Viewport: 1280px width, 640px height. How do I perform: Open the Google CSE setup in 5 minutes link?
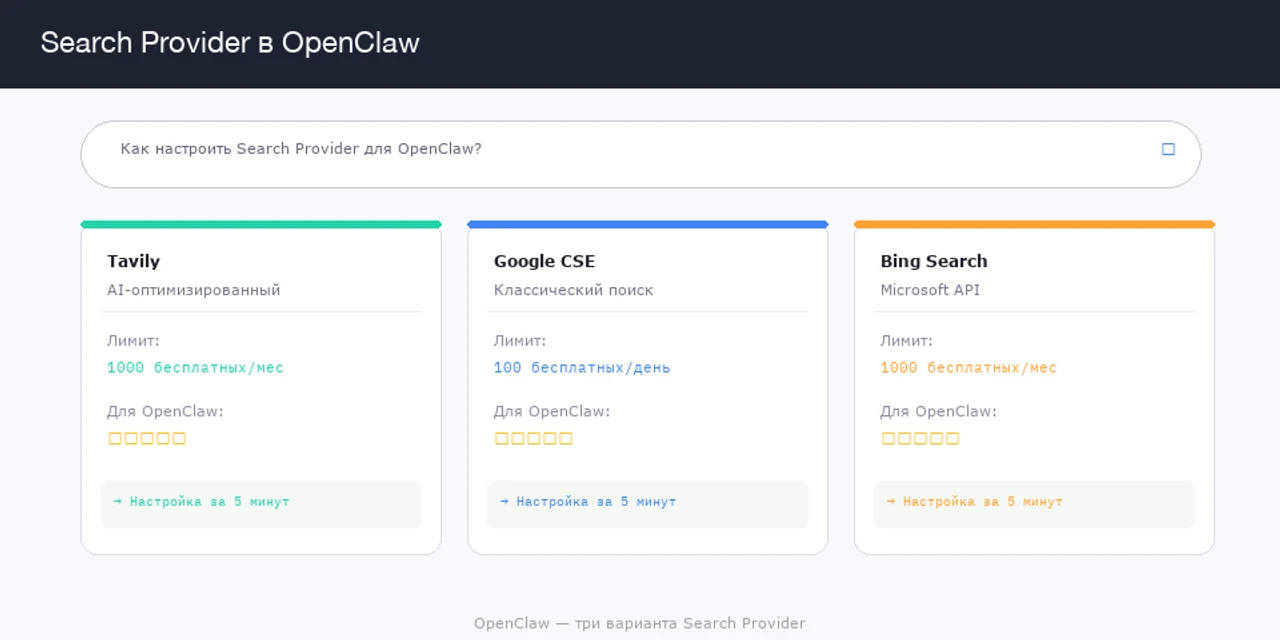pos(647,504)
